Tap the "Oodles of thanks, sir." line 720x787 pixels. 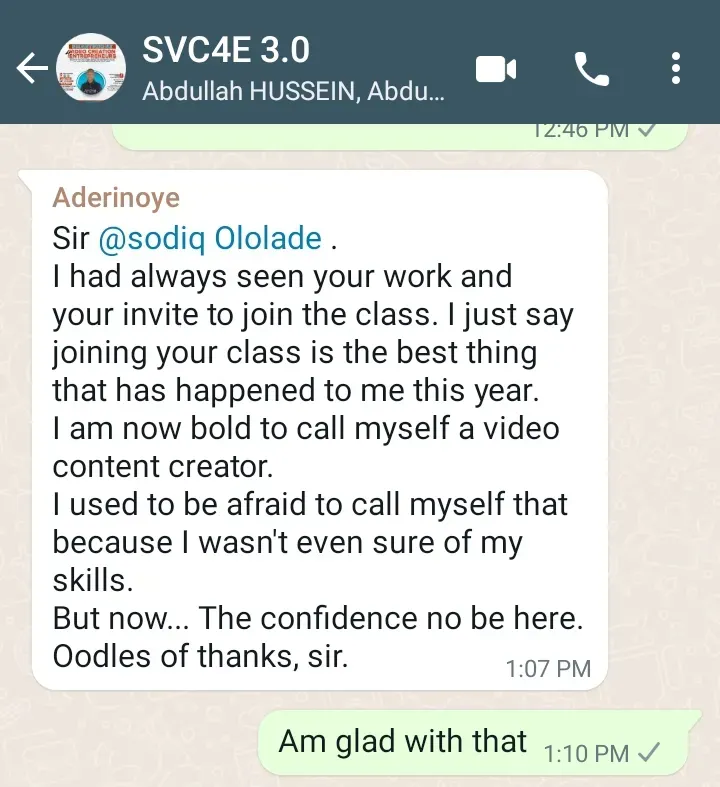[201, 657]
